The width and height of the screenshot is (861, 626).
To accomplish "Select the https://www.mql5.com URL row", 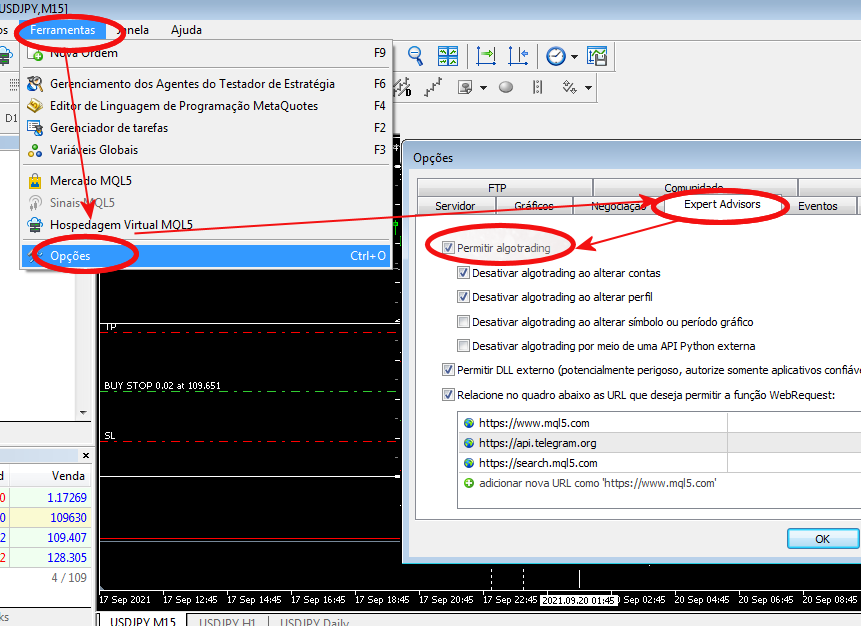I will (659, 423).
